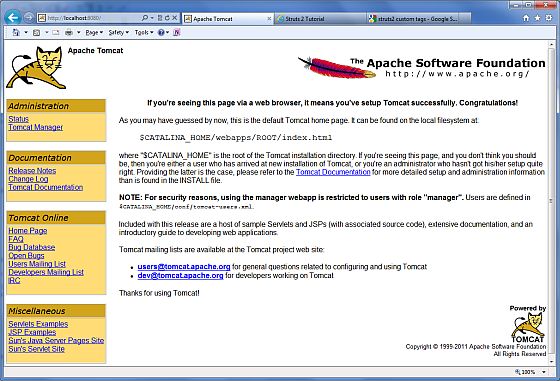
Task: Click the vertical scrollbar thumb
Action: pyautogui.click(x=551, y=201)
